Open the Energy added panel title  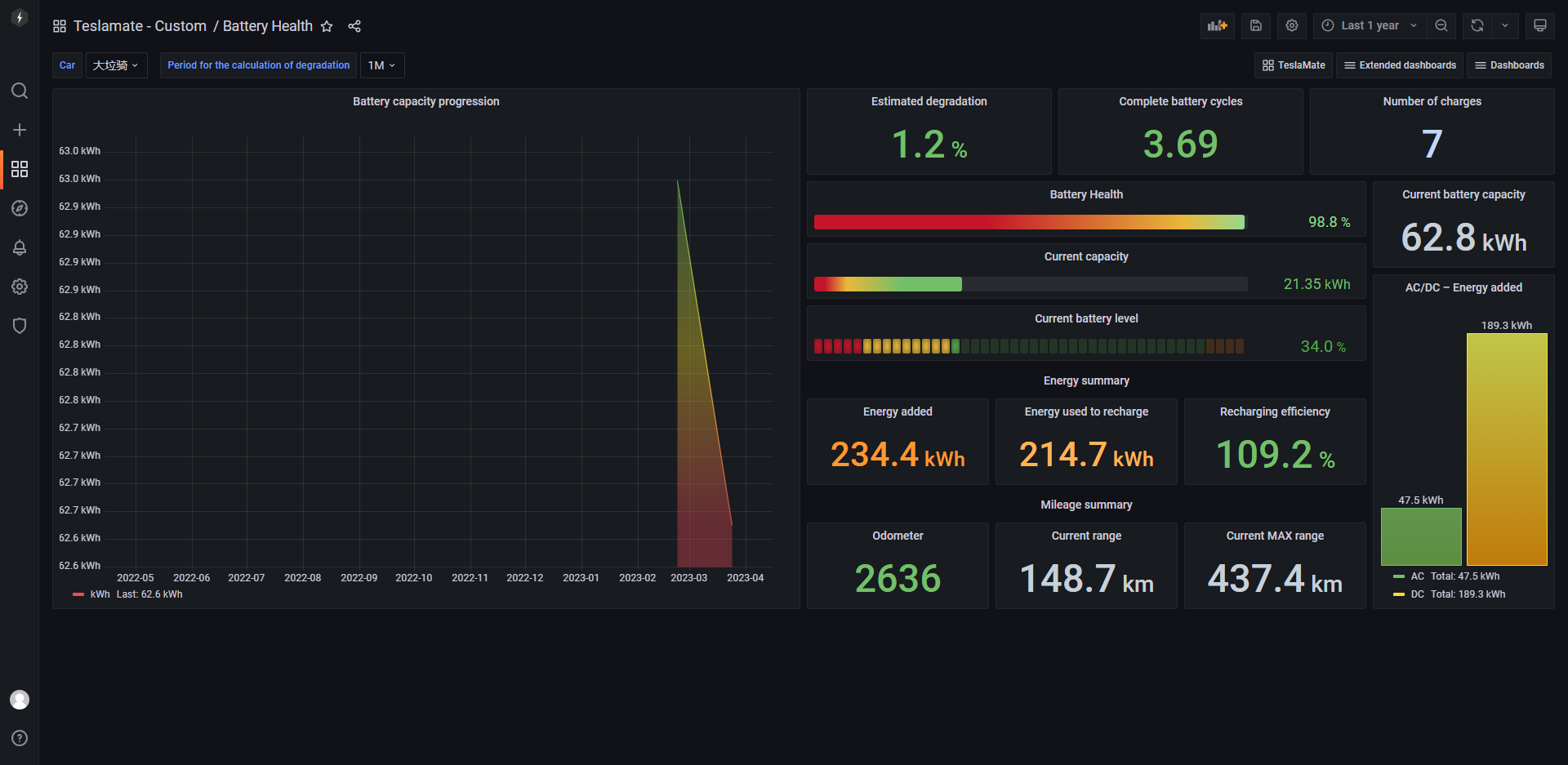pyautogui.click(x=898, y=411)
